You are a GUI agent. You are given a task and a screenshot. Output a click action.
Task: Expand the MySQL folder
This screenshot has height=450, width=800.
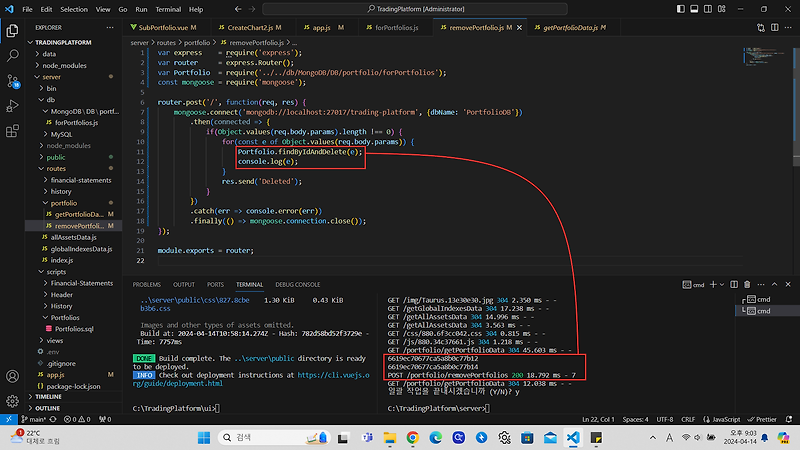point(73,134)
